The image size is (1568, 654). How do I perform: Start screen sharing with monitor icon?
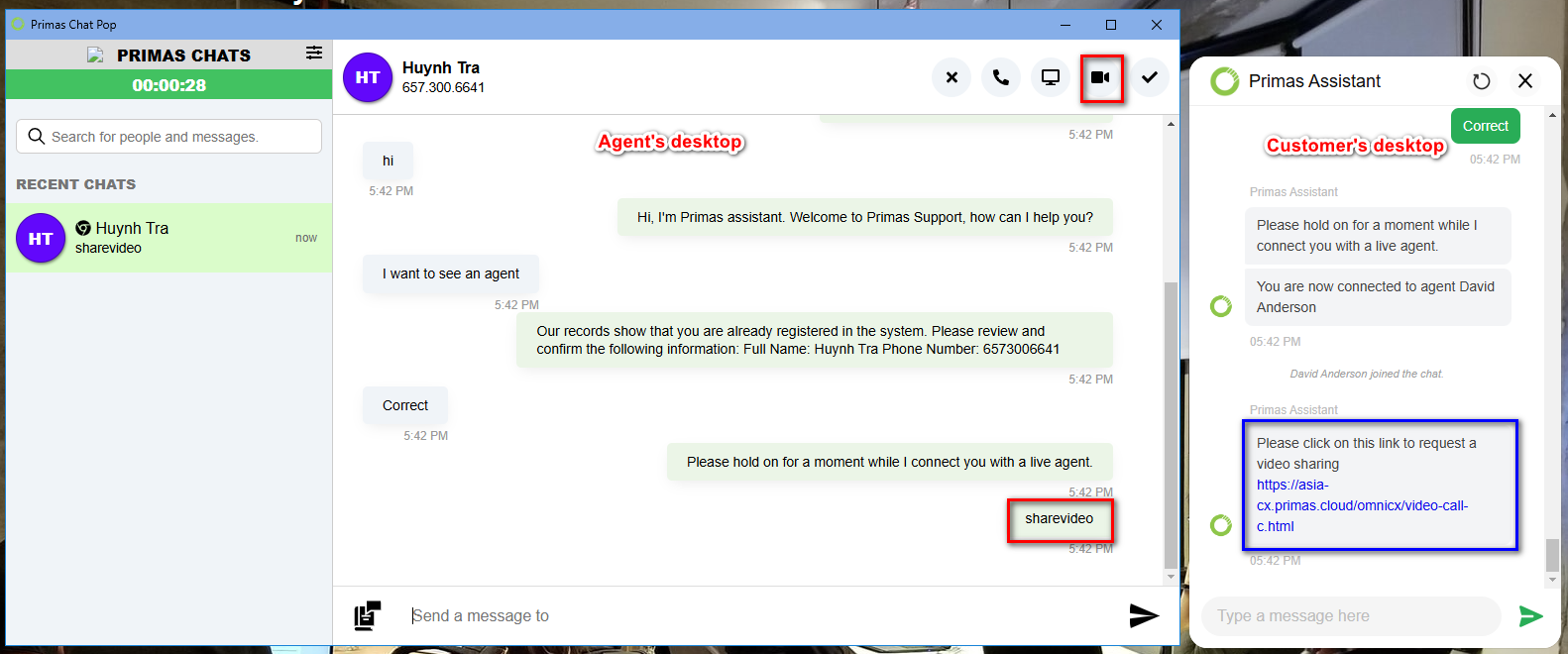(x=1051, y=77)
